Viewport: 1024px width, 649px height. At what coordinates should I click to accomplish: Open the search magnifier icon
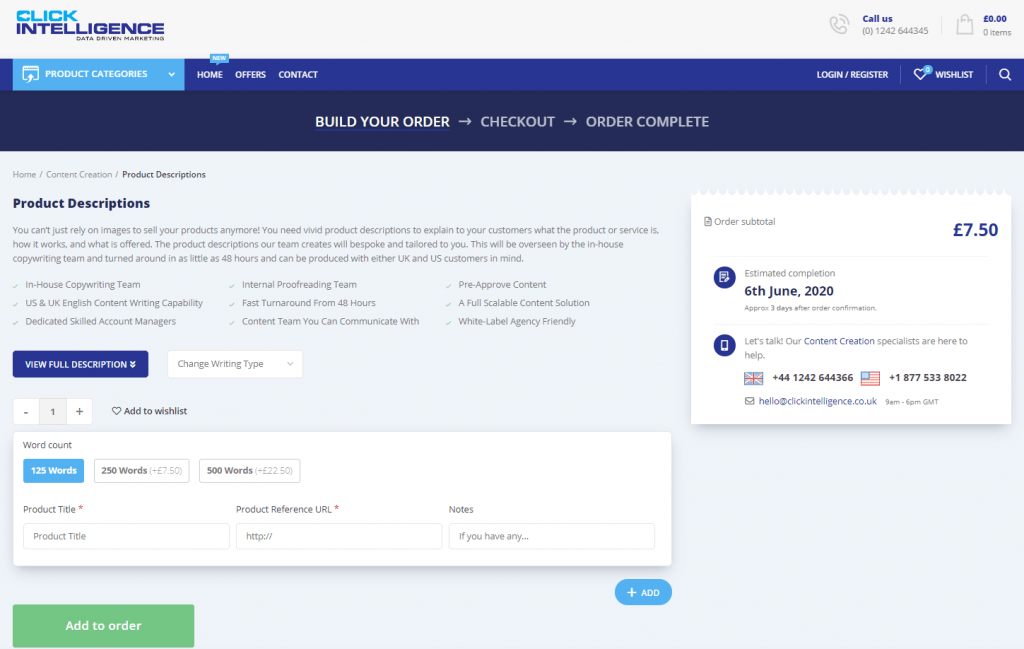pos(1005,74)
